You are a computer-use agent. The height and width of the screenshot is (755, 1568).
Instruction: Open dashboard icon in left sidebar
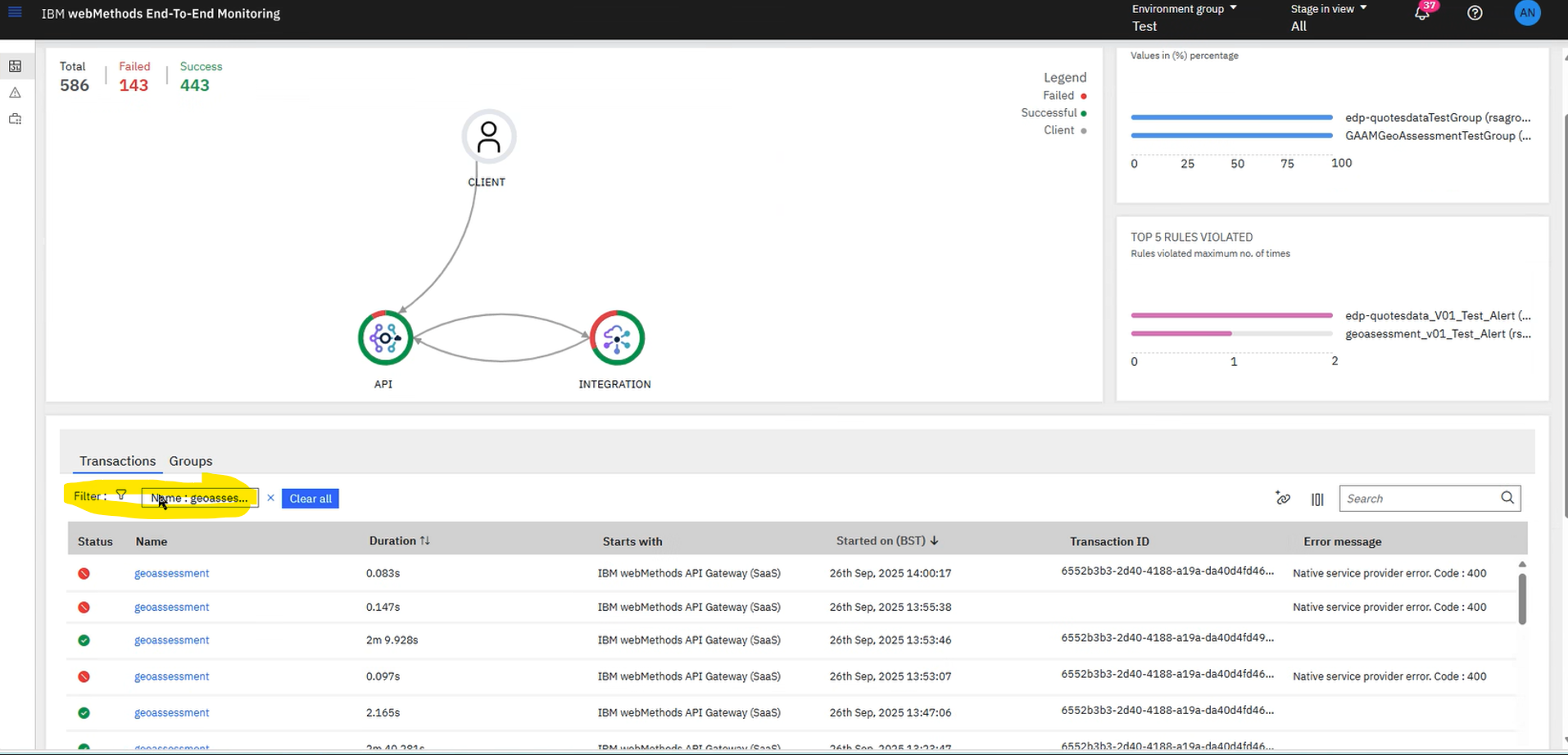coord(15,66)
